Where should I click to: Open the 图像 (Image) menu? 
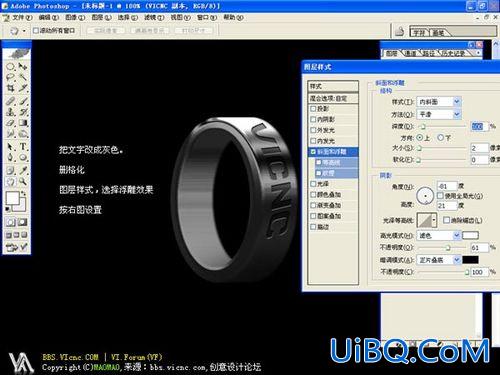pos(75,17)
